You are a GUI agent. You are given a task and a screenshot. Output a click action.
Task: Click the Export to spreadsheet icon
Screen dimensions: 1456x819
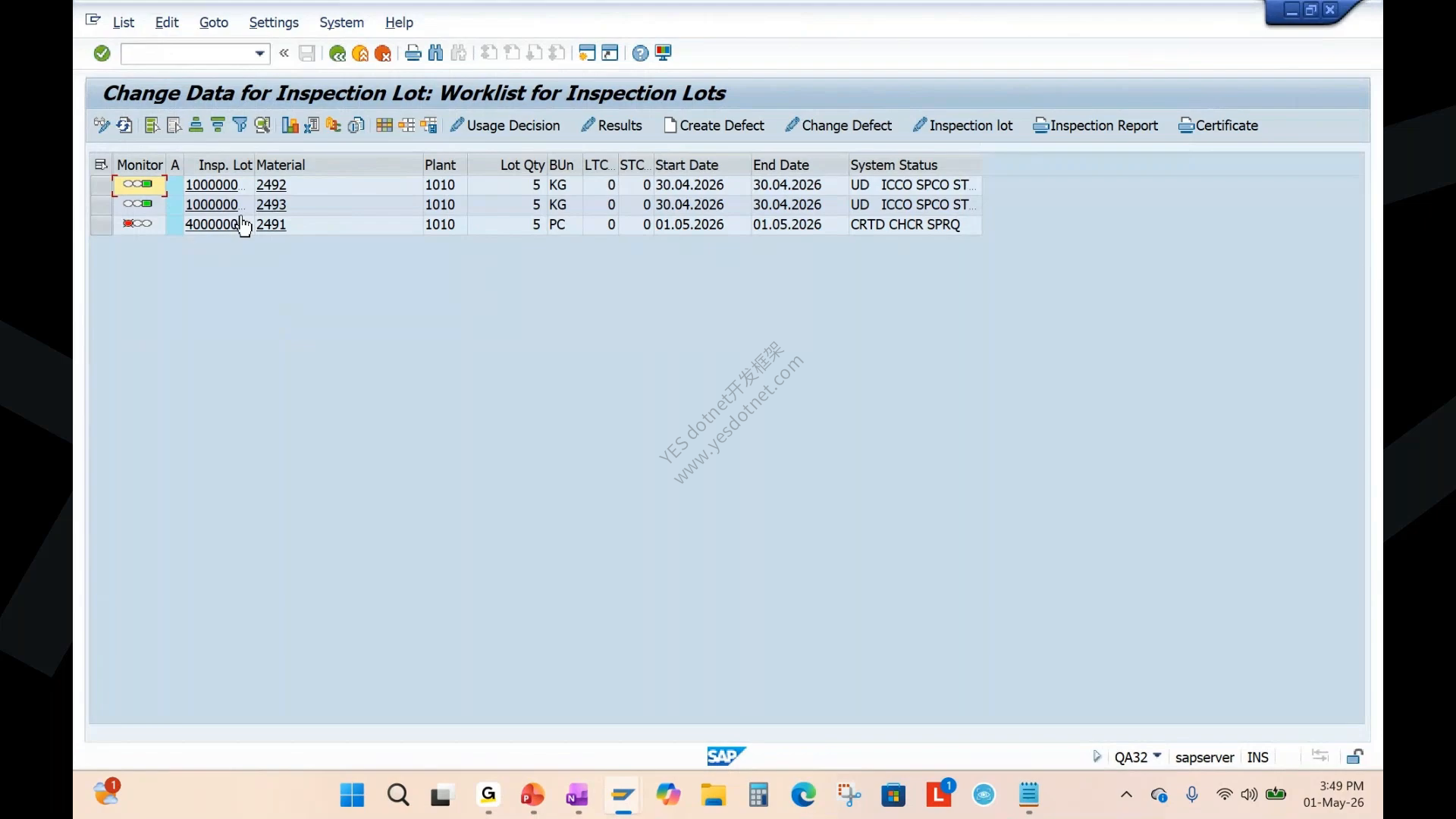[x=312, y=125]
